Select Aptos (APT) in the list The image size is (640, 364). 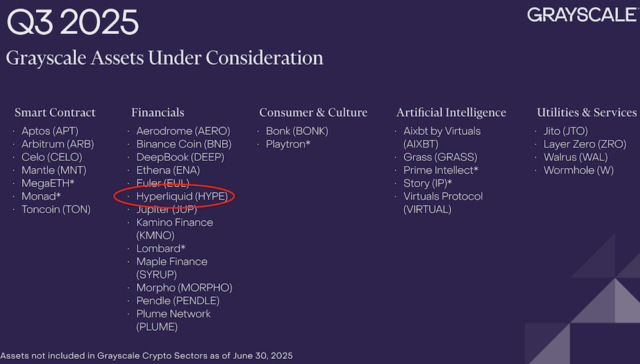tap(50, 131)
